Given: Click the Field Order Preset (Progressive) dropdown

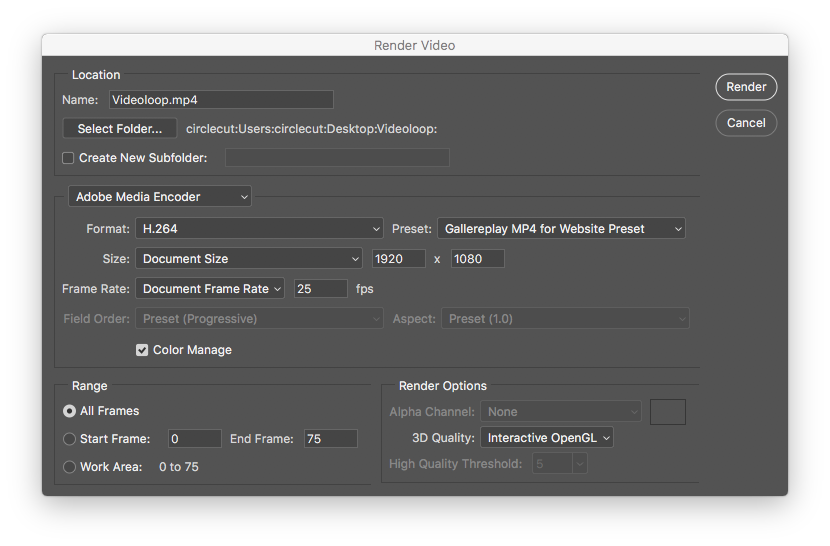Looking at the screenshot, I should pos(259,319).
